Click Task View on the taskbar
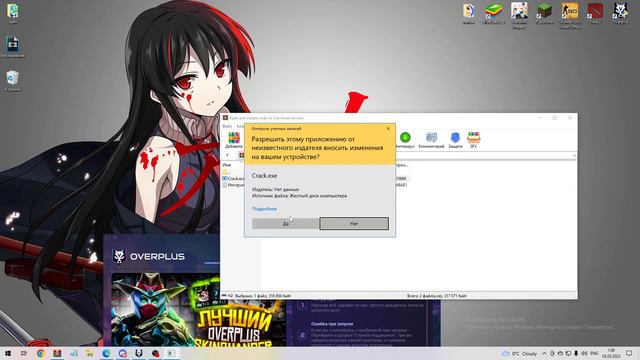640x360 pixels. (x=24, y=353)
